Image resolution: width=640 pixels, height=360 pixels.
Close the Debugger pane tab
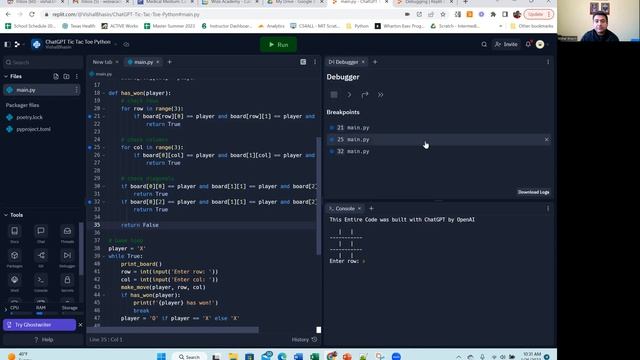[363, 62]
